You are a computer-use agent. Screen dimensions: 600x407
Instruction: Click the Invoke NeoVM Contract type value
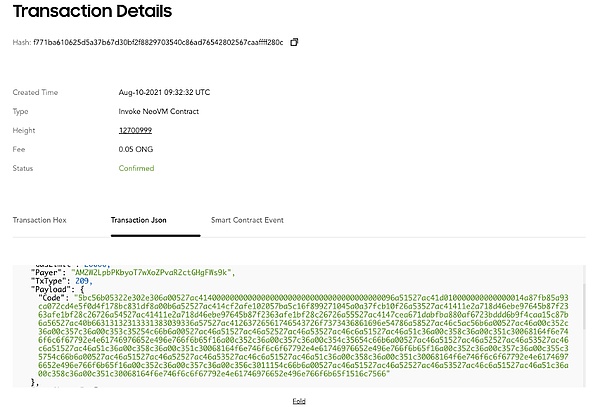[x=160, y=111]
